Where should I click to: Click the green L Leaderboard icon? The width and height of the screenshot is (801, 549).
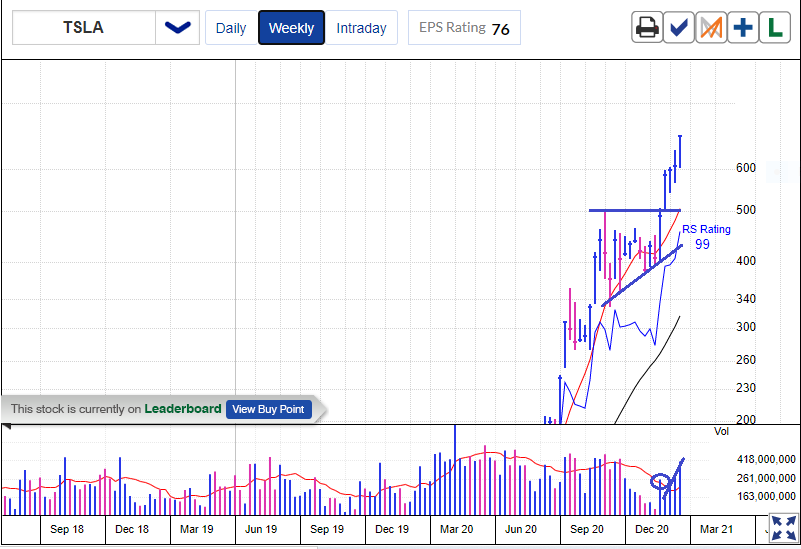click(x=775, y=28)
